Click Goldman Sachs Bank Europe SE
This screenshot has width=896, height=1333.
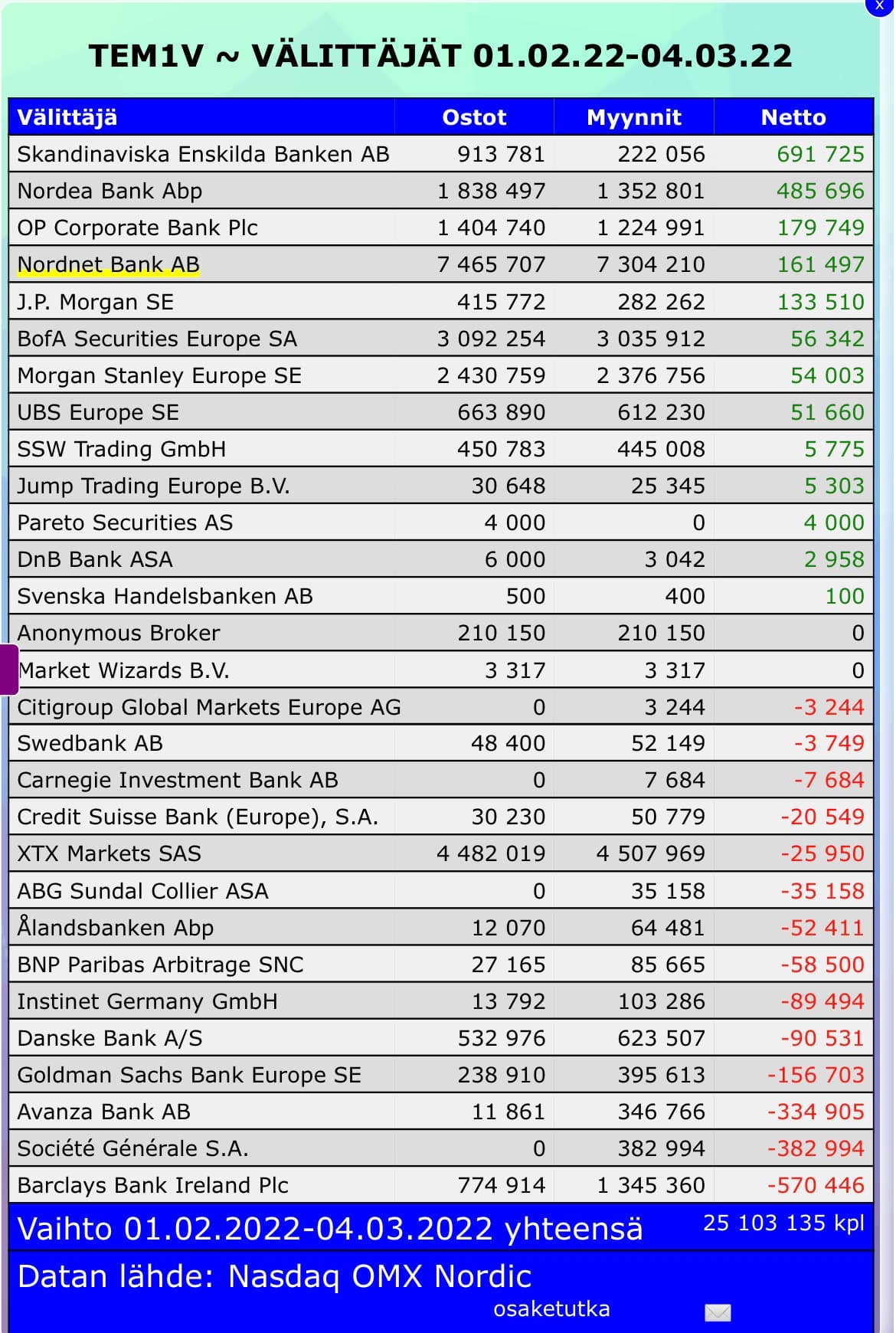point(189,1075)
